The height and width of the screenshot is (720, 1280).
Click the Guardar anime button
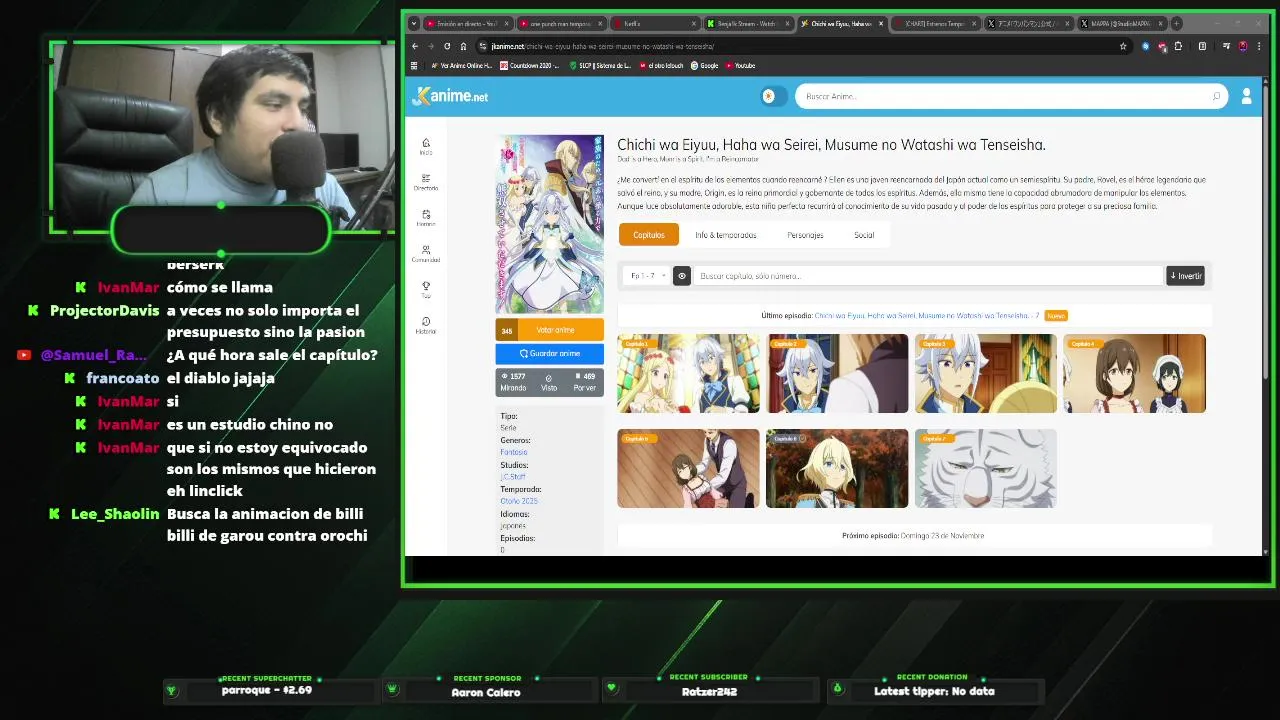coord(549,353)
